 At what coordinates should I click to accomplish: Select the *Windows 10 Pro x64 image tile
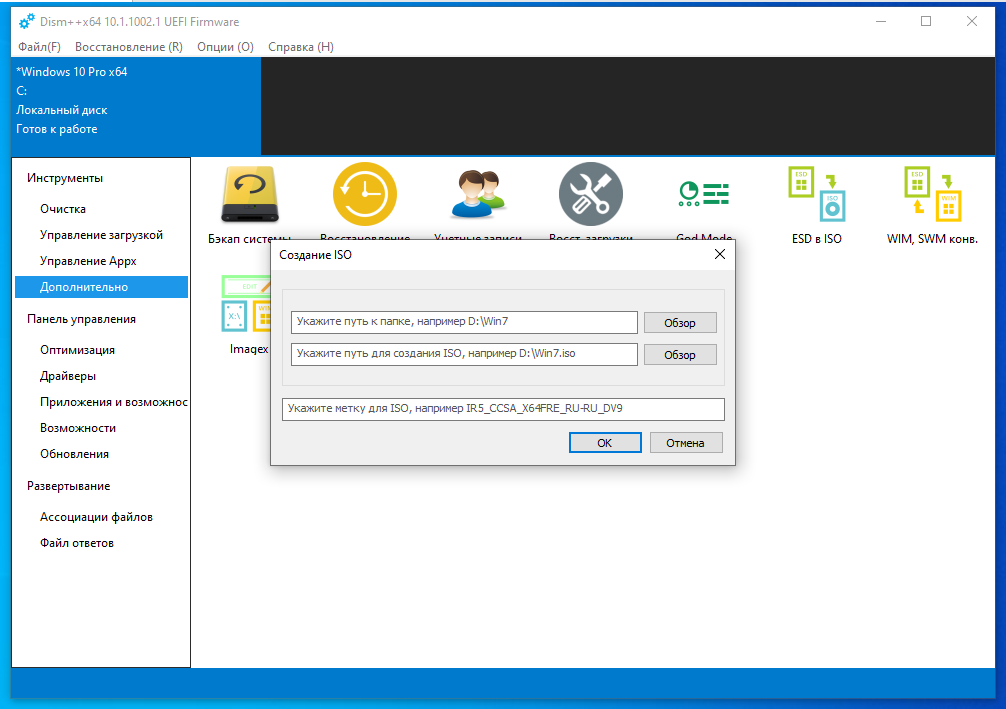pyautogui.click(x=136, y=106)
